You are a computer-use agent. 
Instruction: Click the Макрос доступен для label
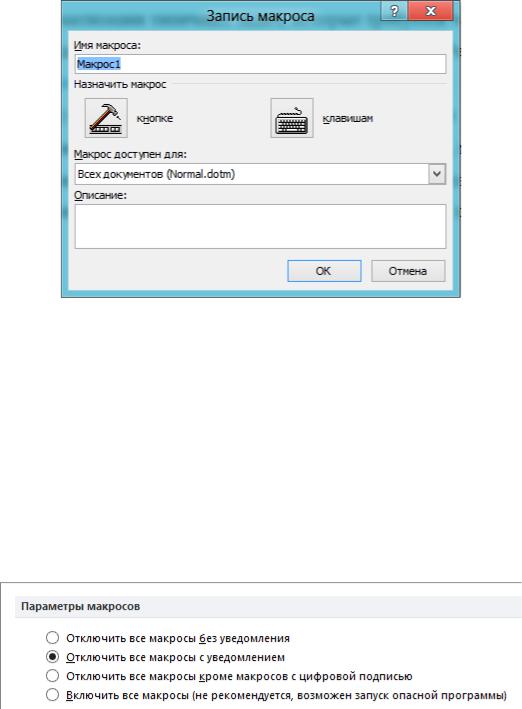130,154
